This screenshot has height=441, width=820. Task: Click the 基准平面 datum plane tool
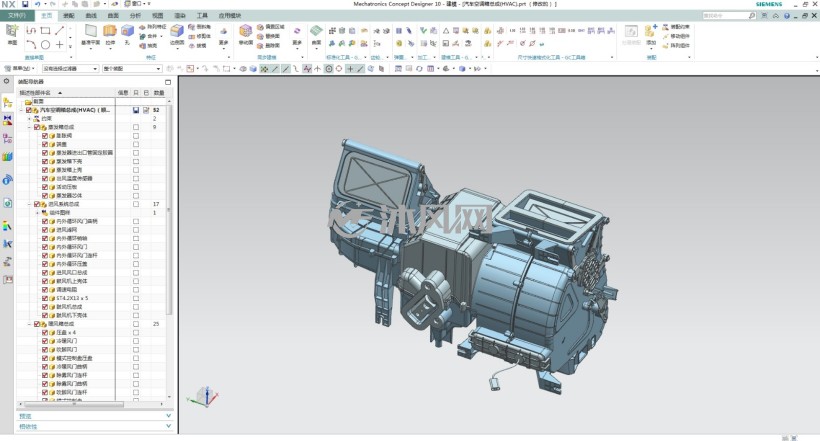(x=91, y=35)
